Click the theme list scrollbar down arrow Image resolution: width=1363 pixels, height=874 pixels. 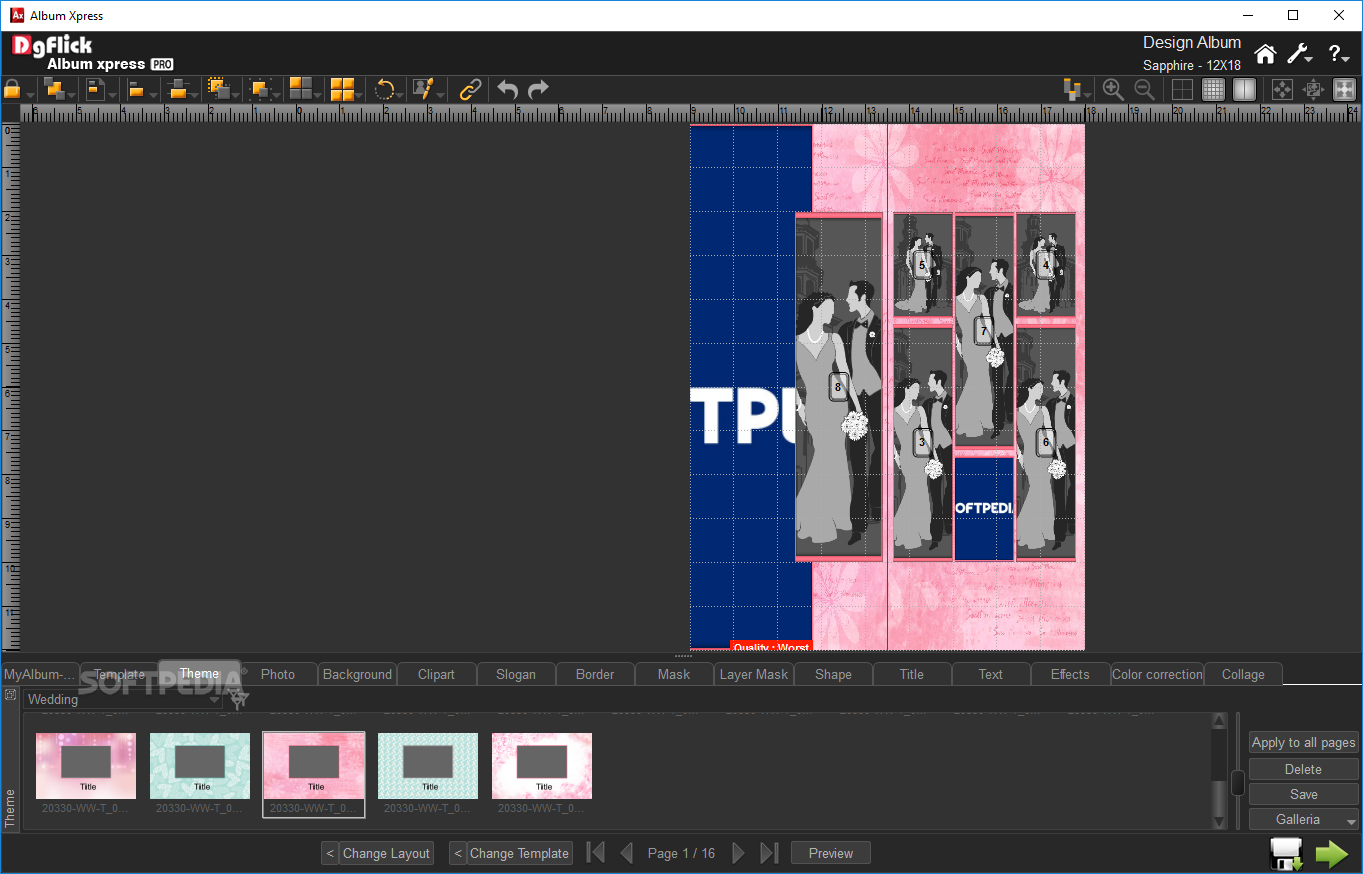(1219, 822)
